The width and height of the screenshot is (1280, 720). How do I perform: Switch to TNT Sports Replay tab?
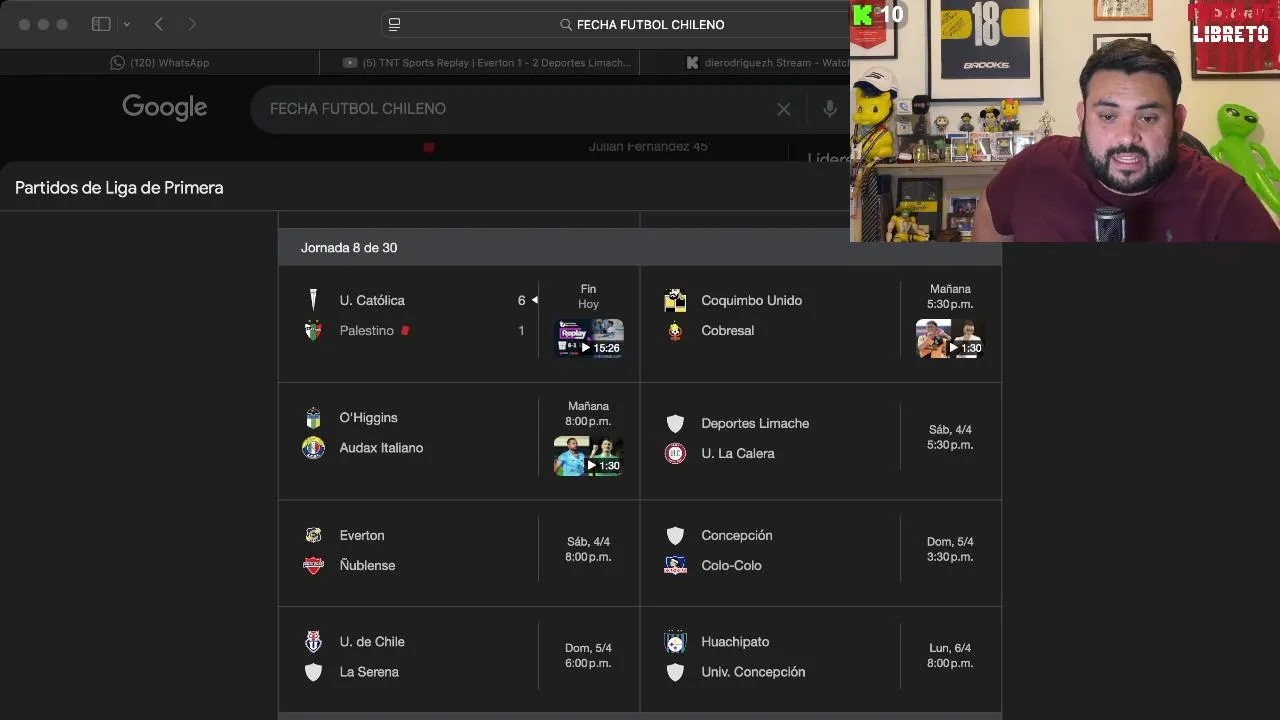(x=487, y=62)
